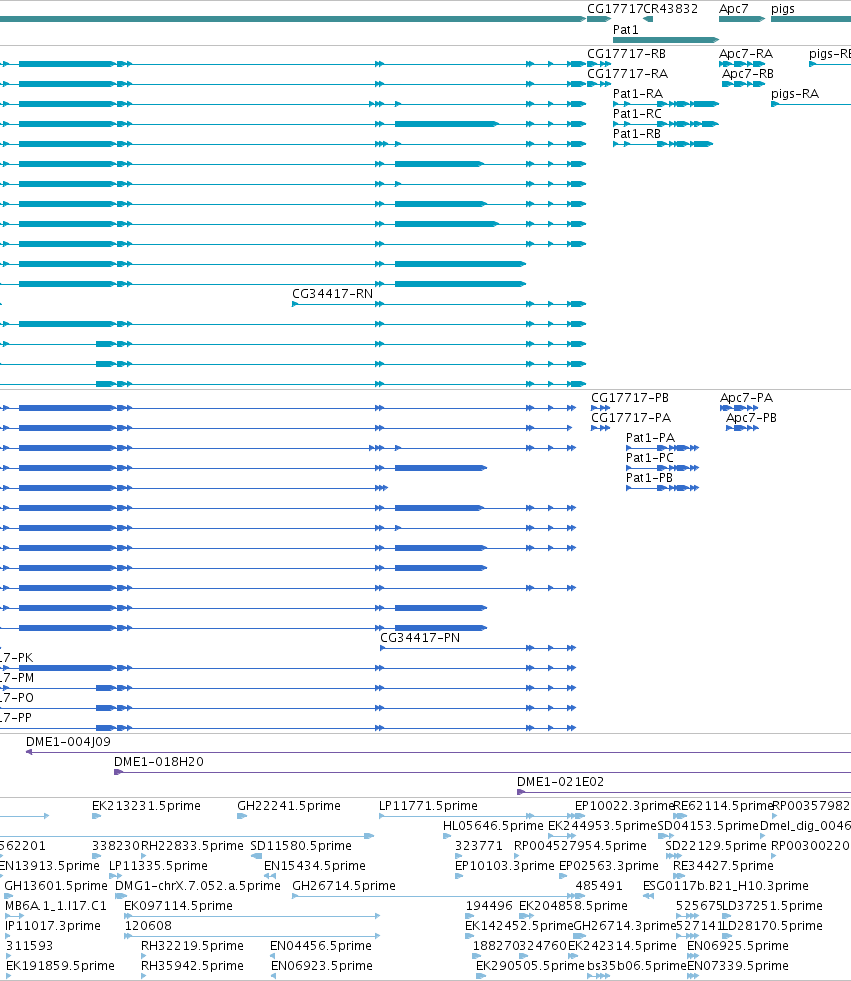
Task: Click EST label GH22241.5prime
Action: point(288,806)
